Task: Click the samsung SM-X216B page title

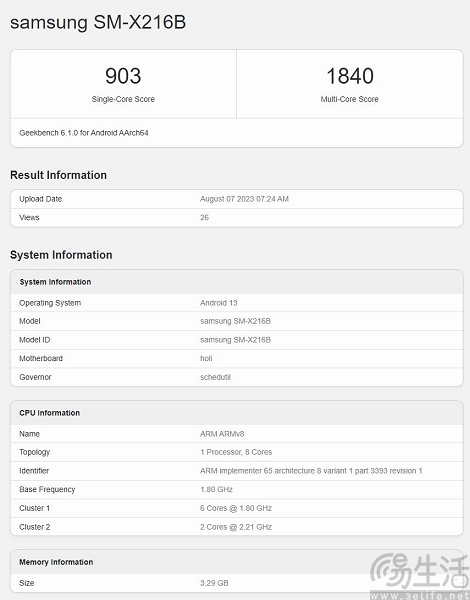Action: coord(98,22)
